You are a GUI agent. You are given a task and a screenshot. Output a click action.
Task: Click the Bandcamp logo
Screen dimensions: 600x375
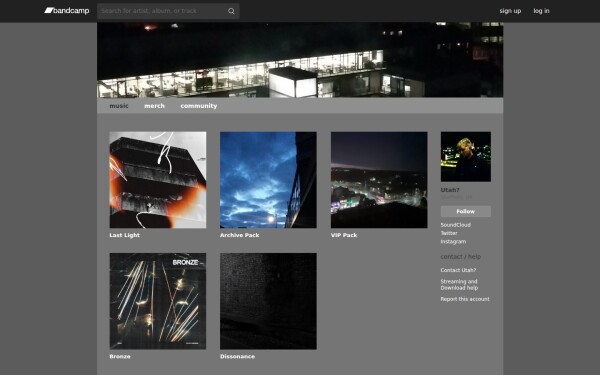pyautogui.click(x=67, y=11)
